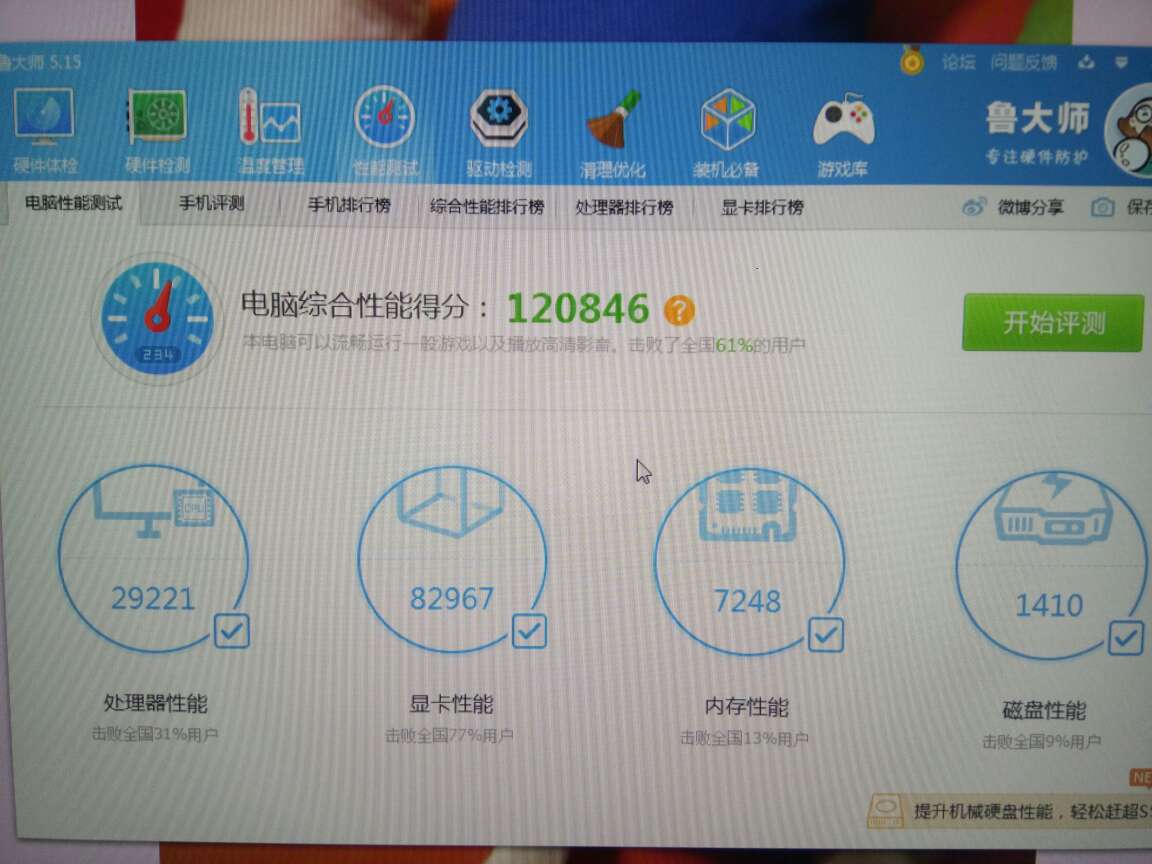Screen dimensions: 1152x864
Task: Click the overall score 120846
Action: coord(578,309)
